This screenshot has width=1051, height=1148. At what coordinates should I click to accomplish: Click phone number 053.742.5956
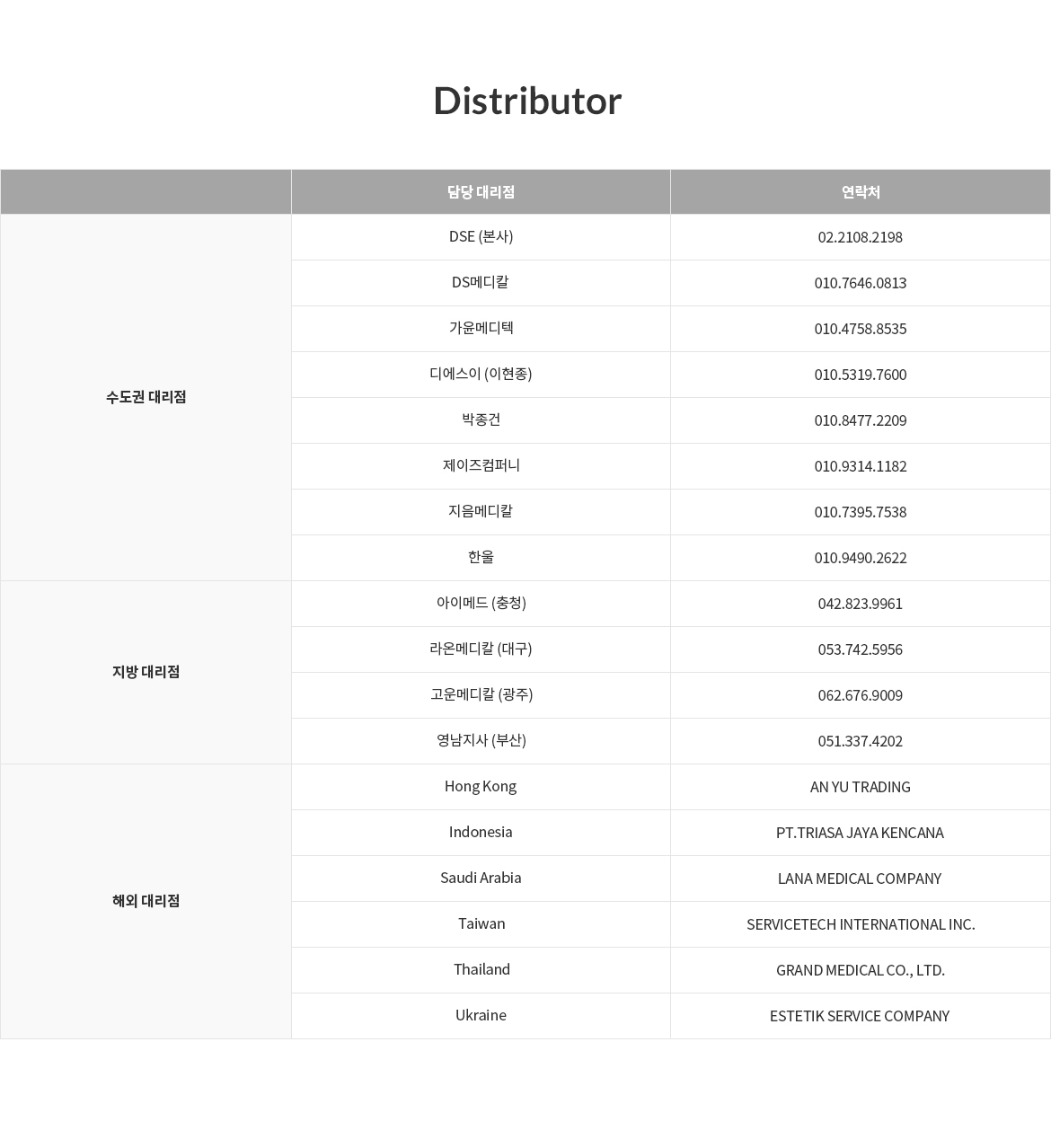861,649
